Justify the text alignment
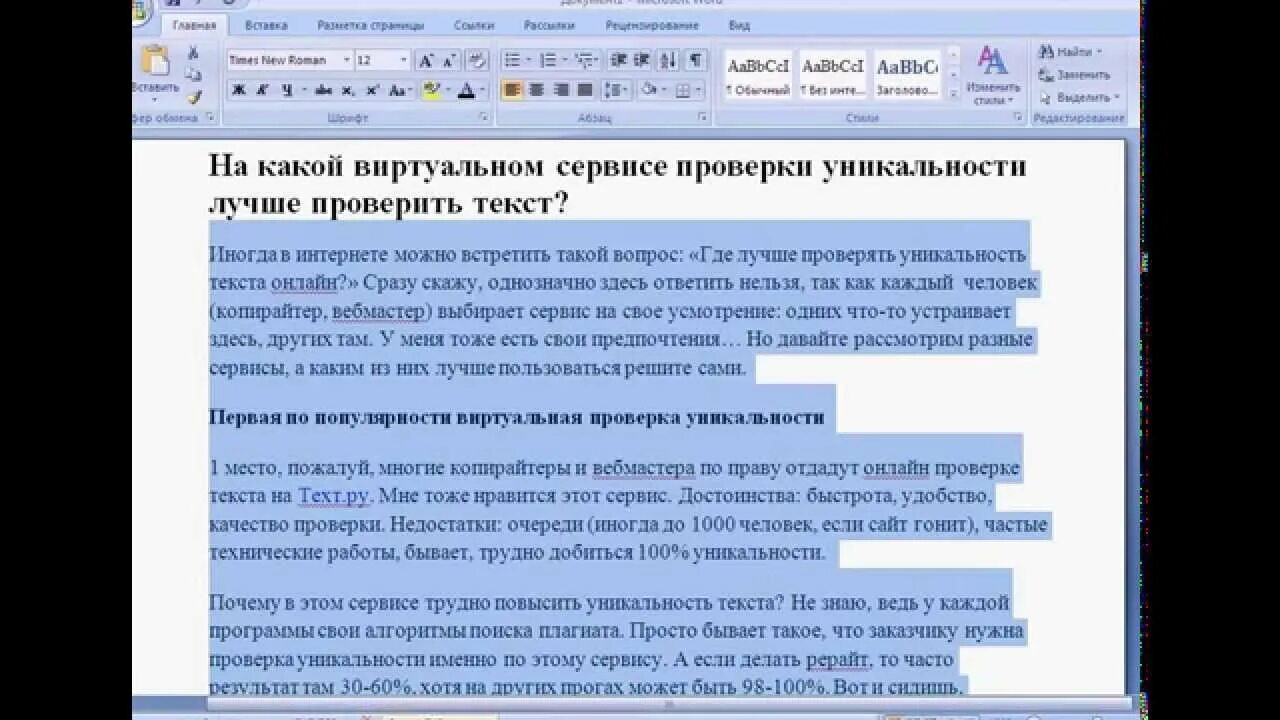The height and width of the screenshot is (720, 1280). tap(585, 90)
